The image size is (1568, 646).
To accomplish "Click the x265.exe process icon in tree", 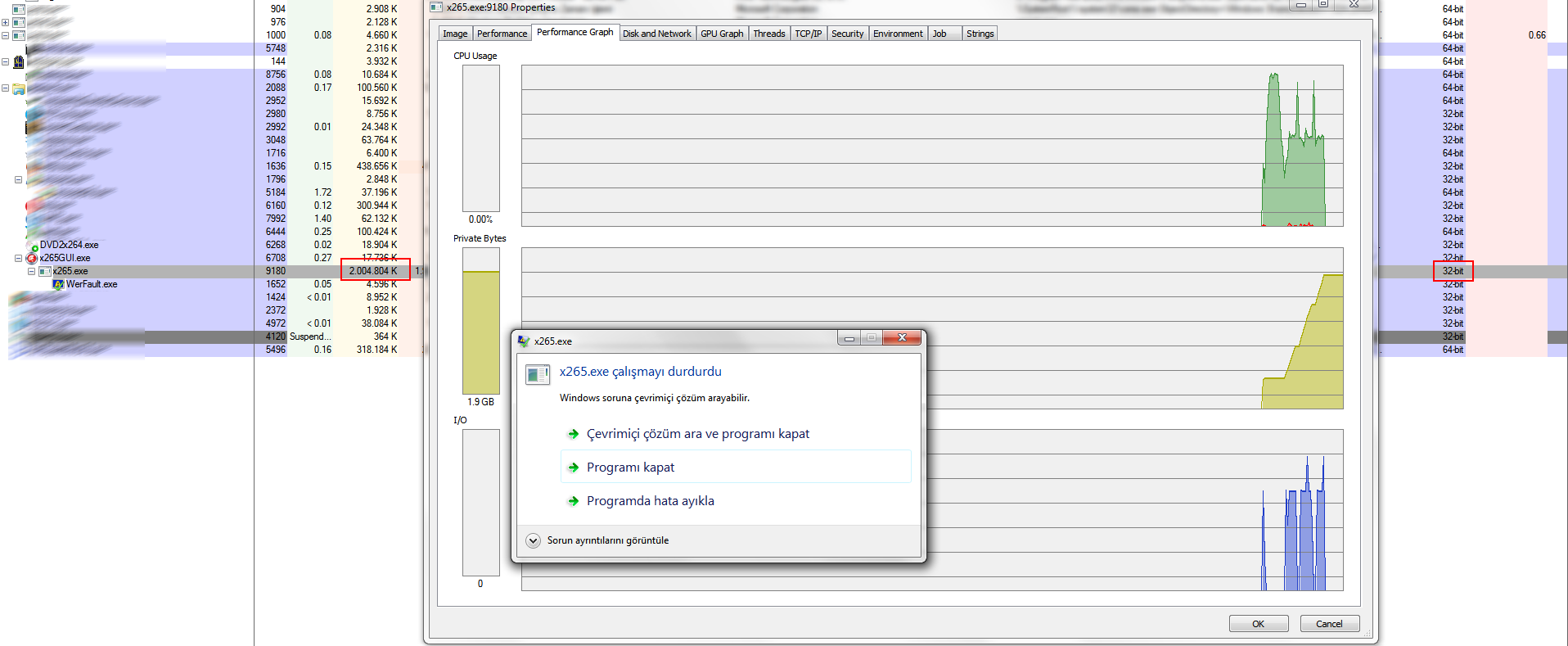I will click(x=45, y=271).
